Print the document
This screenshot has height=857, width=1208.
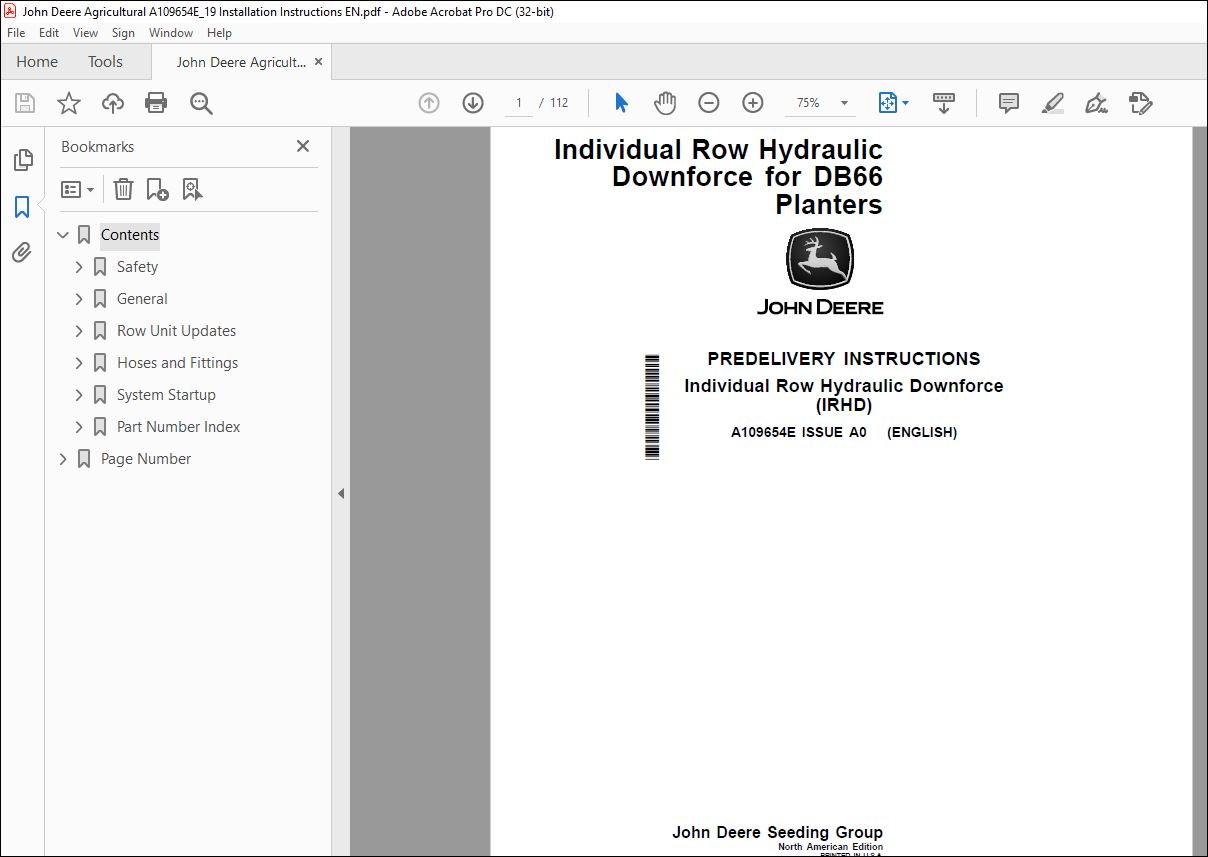coord(156,103)
